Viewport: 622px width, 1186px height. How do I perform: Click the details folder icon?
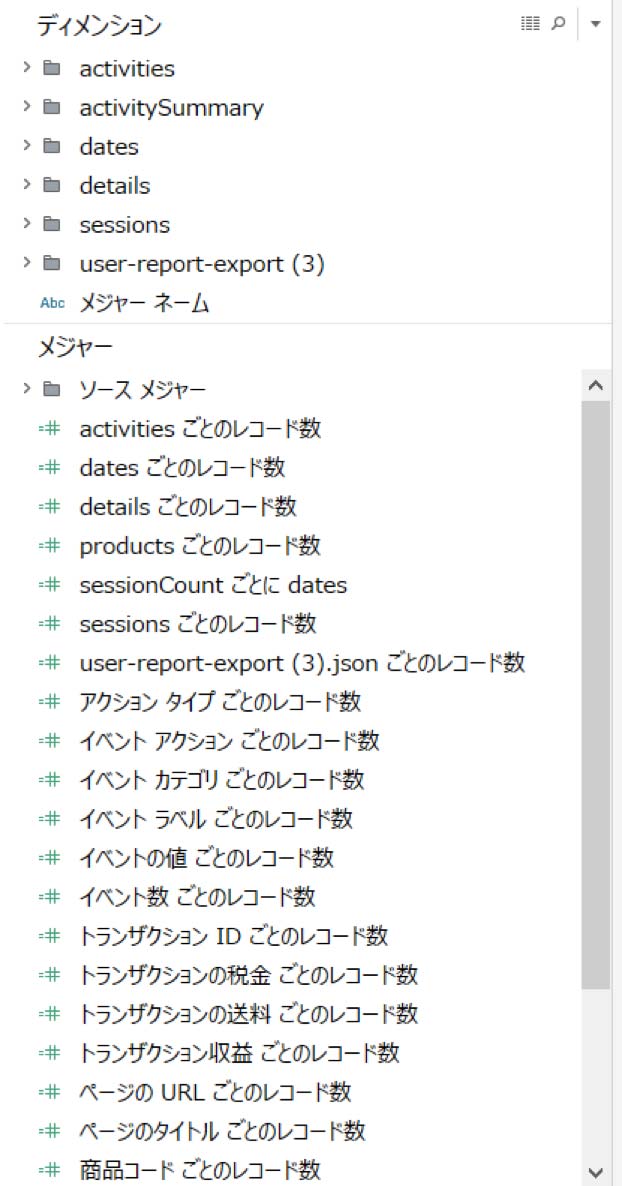(52, 185)
